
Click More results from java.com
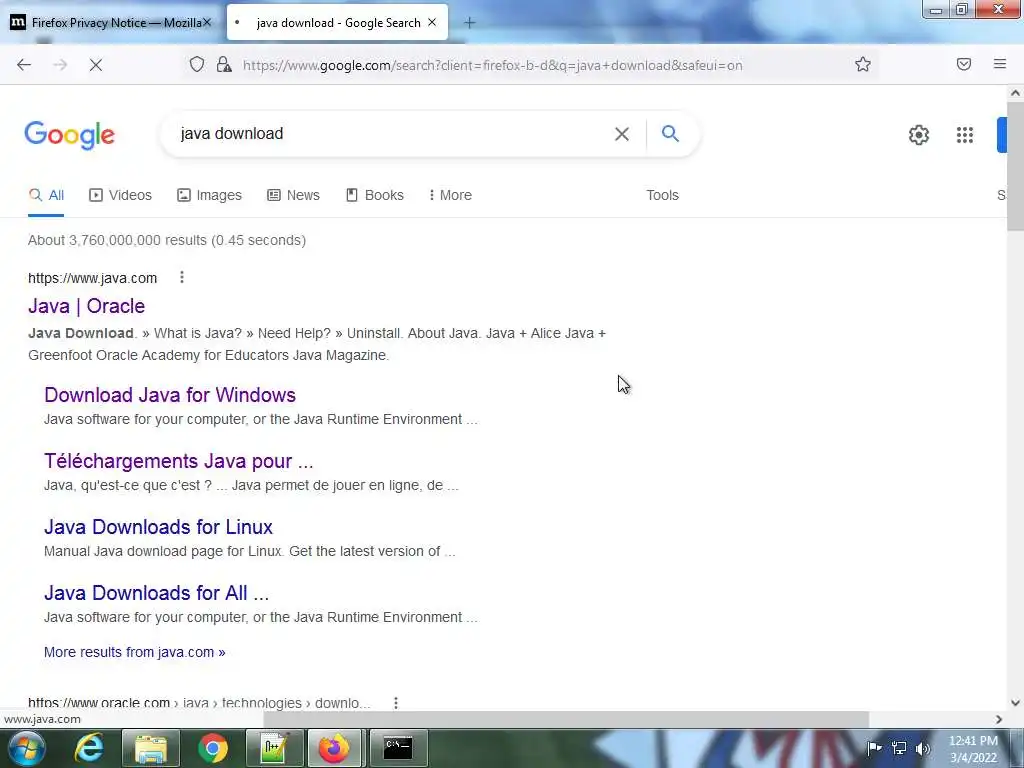(135, 652)
